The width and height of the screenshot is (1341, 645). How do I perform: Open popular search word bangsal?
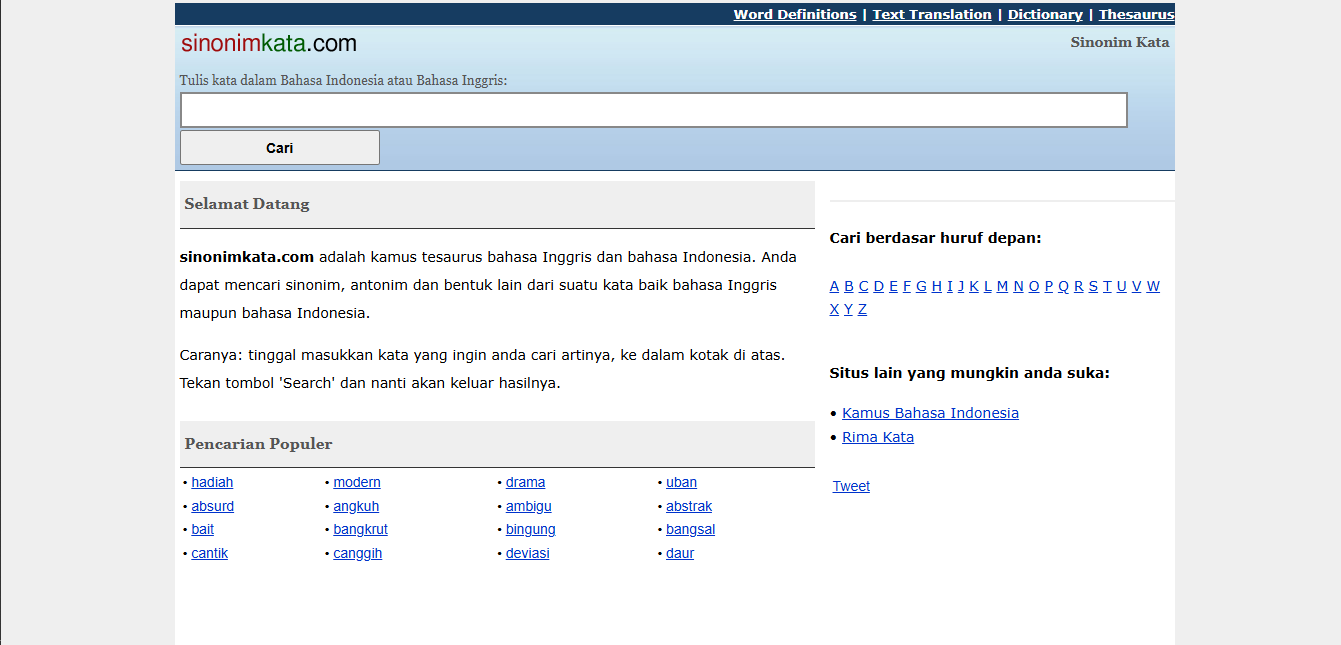[x=691, y=529]
